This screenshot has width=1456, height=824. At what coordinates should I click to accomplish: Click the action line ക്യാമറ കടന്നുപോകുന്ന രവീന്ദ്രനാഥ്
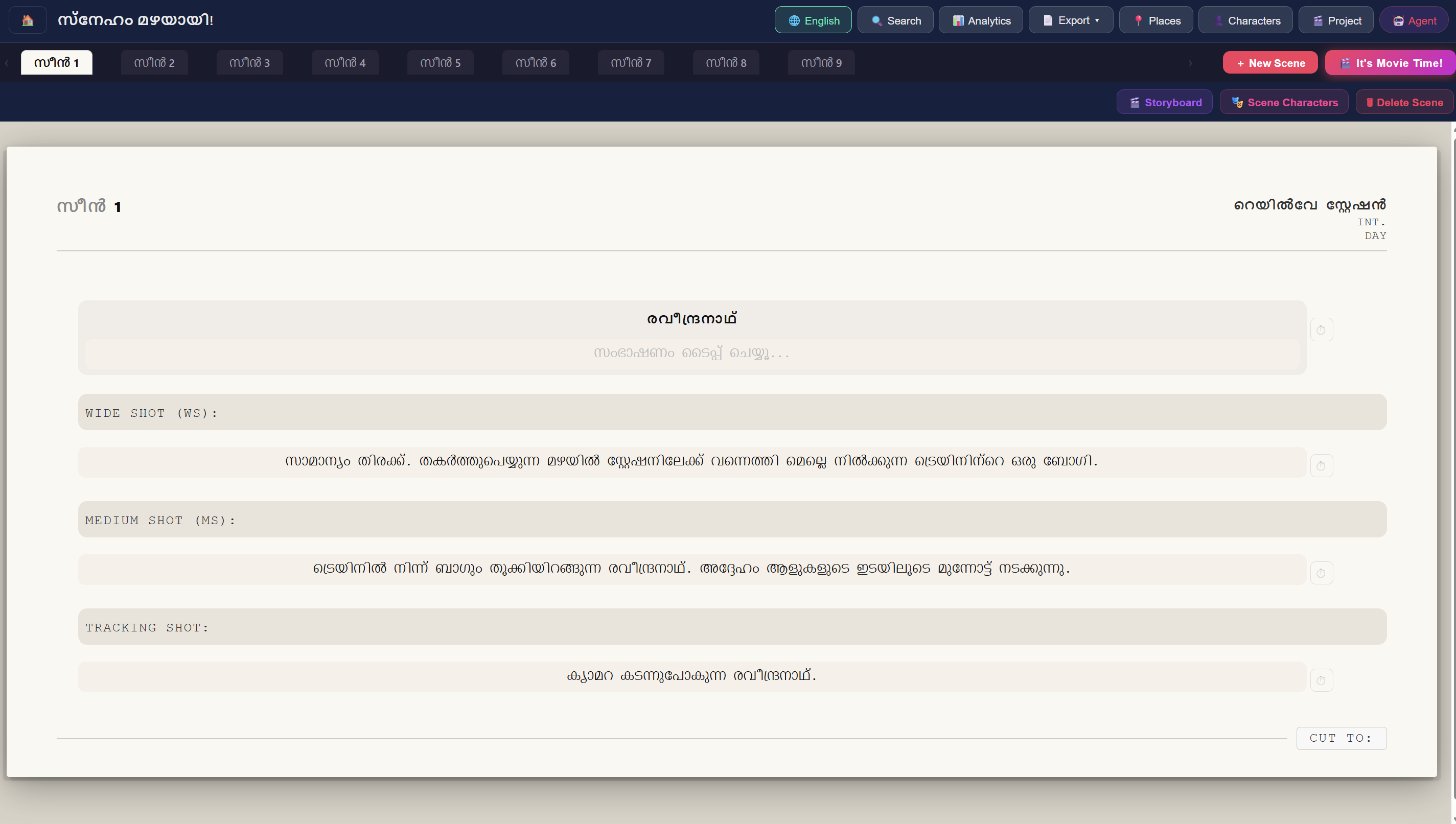(x=692, y=676)
